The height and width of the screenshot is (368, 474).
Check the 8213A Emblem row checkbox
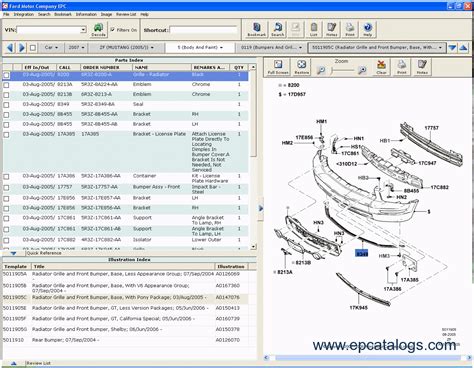pyautogui.click(x=6, y=85)
